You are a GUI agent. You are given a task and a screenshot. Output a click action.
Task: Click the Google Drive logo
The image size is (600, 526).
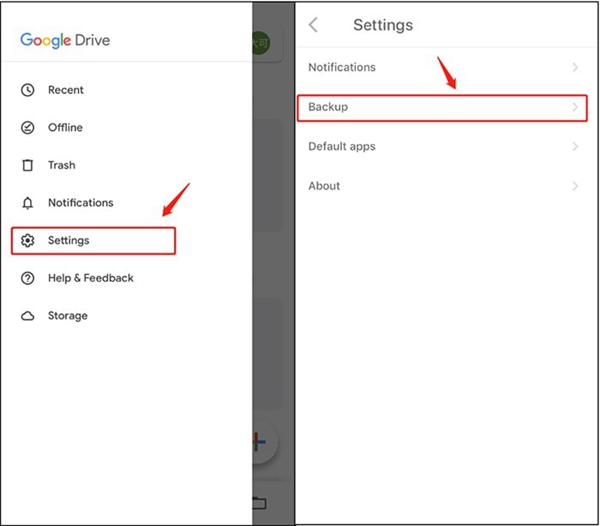pyautogui.click(x=65, y=40)
